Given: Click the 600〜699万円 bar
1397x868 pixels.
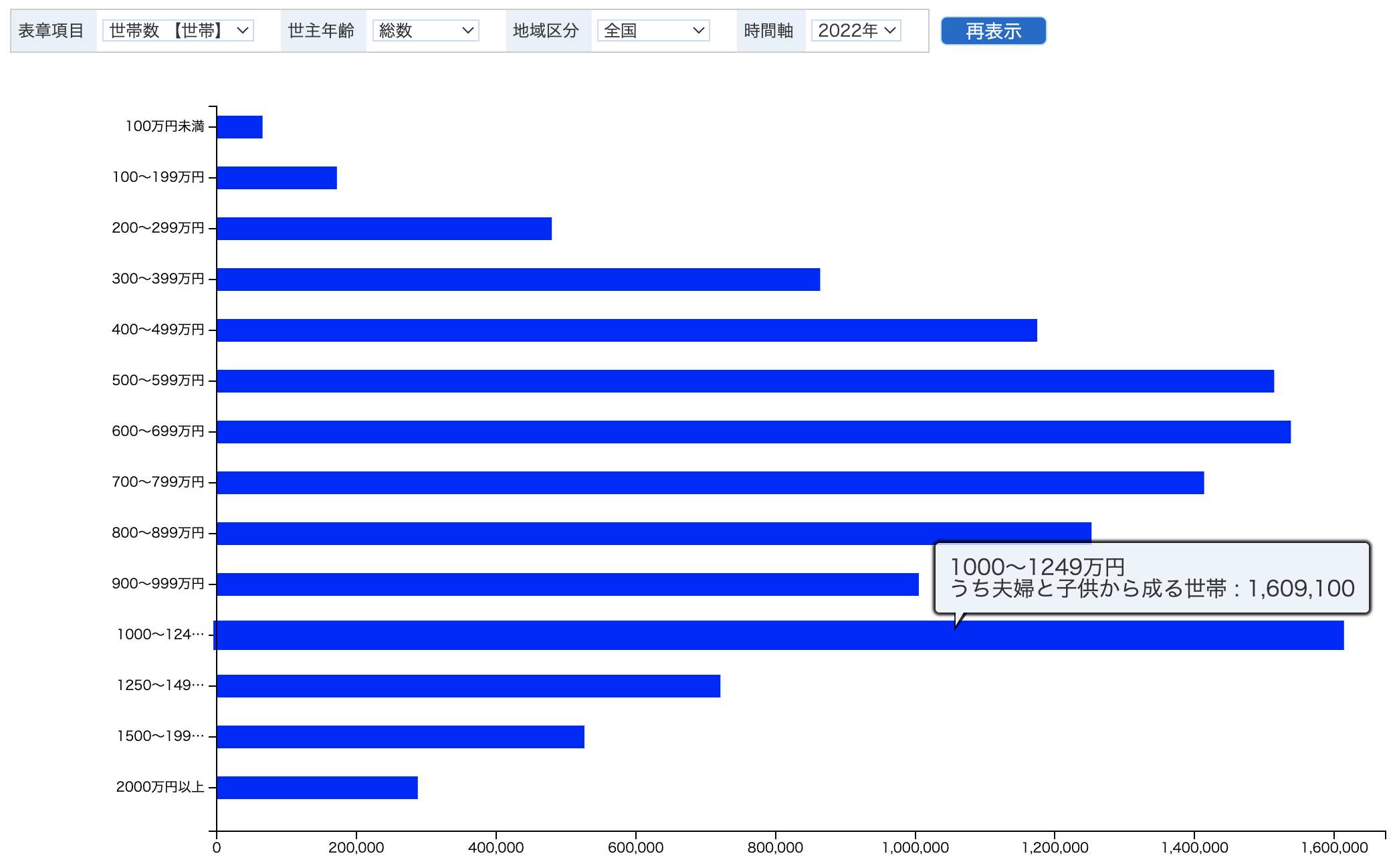Looking at the screenshot, I should (754, 432).
